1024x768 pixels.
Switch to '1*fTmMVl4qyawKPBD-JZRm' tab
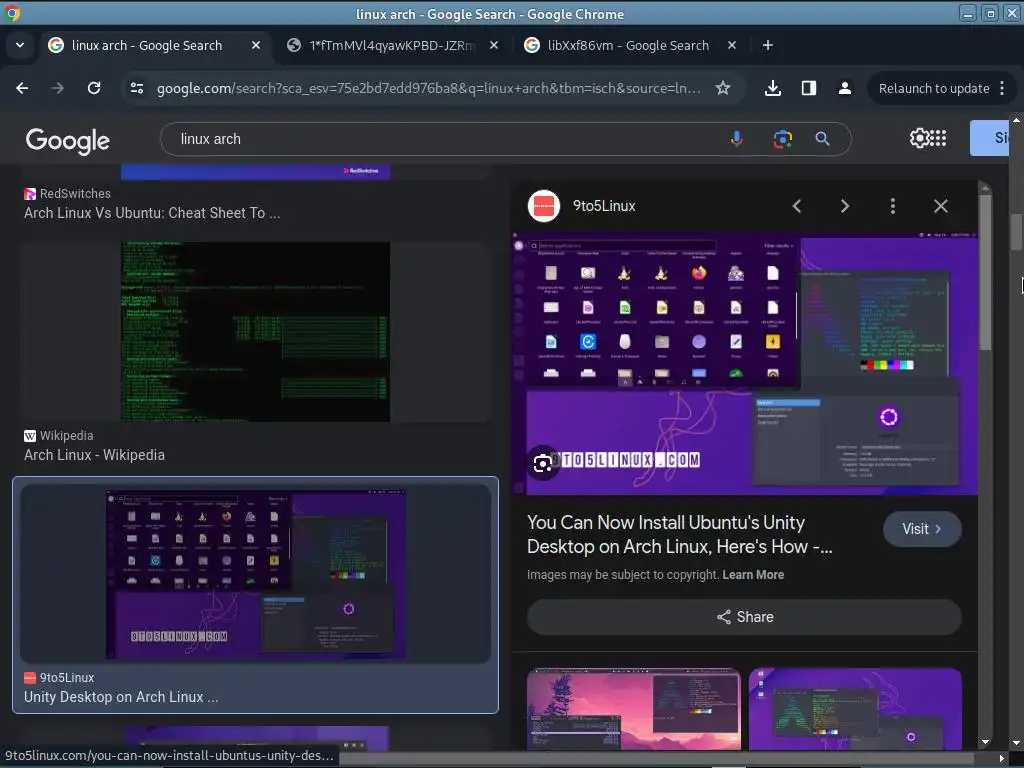click(392, 45)
